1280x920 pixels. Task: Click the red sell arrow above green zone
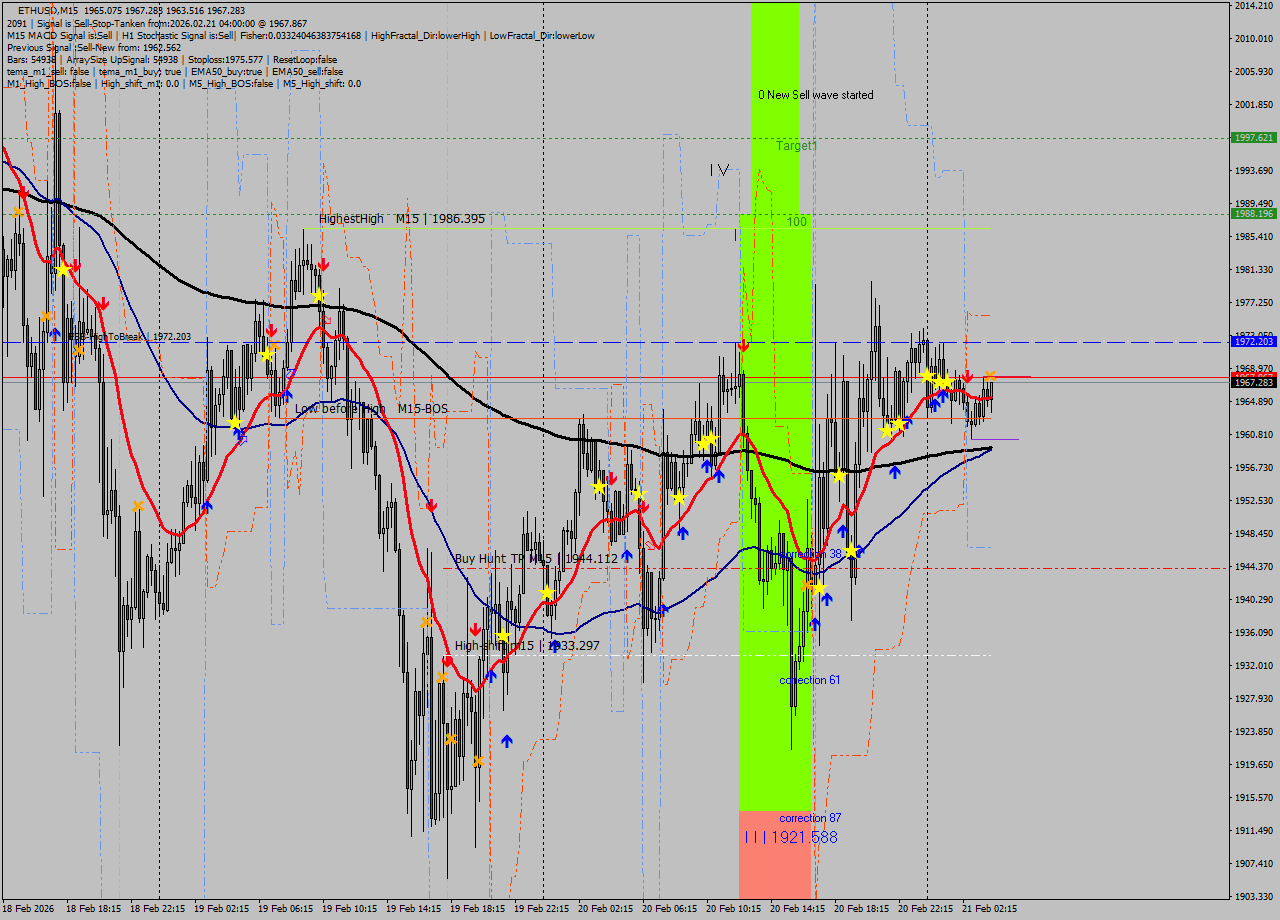tap(743, 346)
